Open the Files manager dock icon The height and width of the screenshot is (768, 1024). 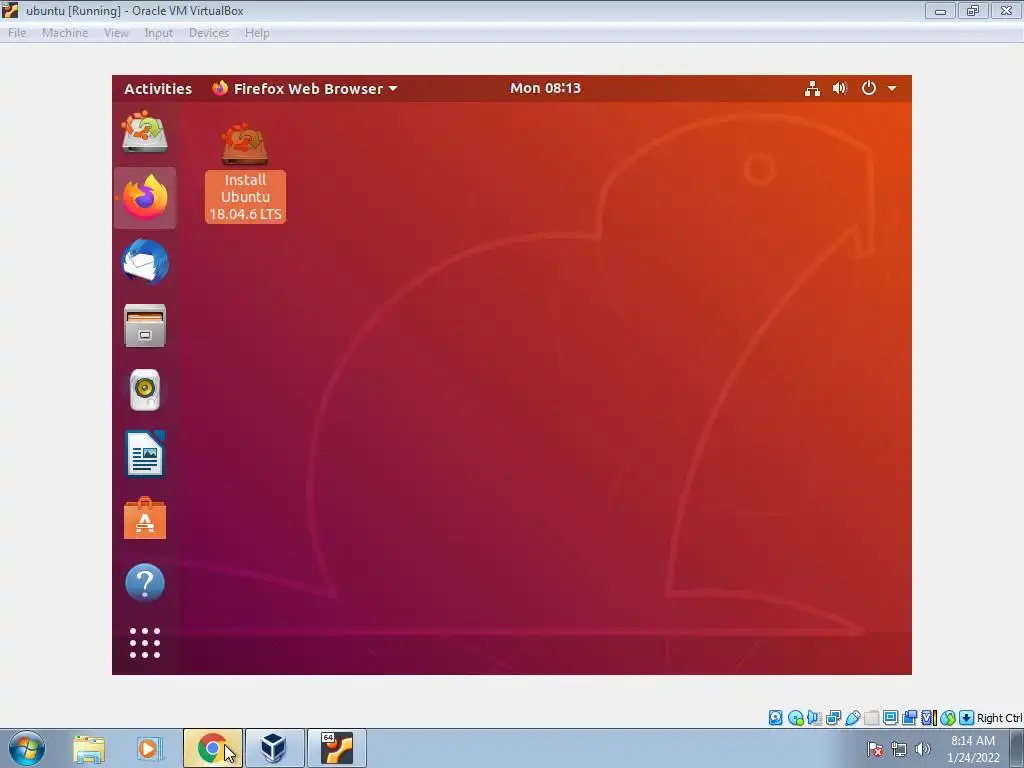(145, 325)
